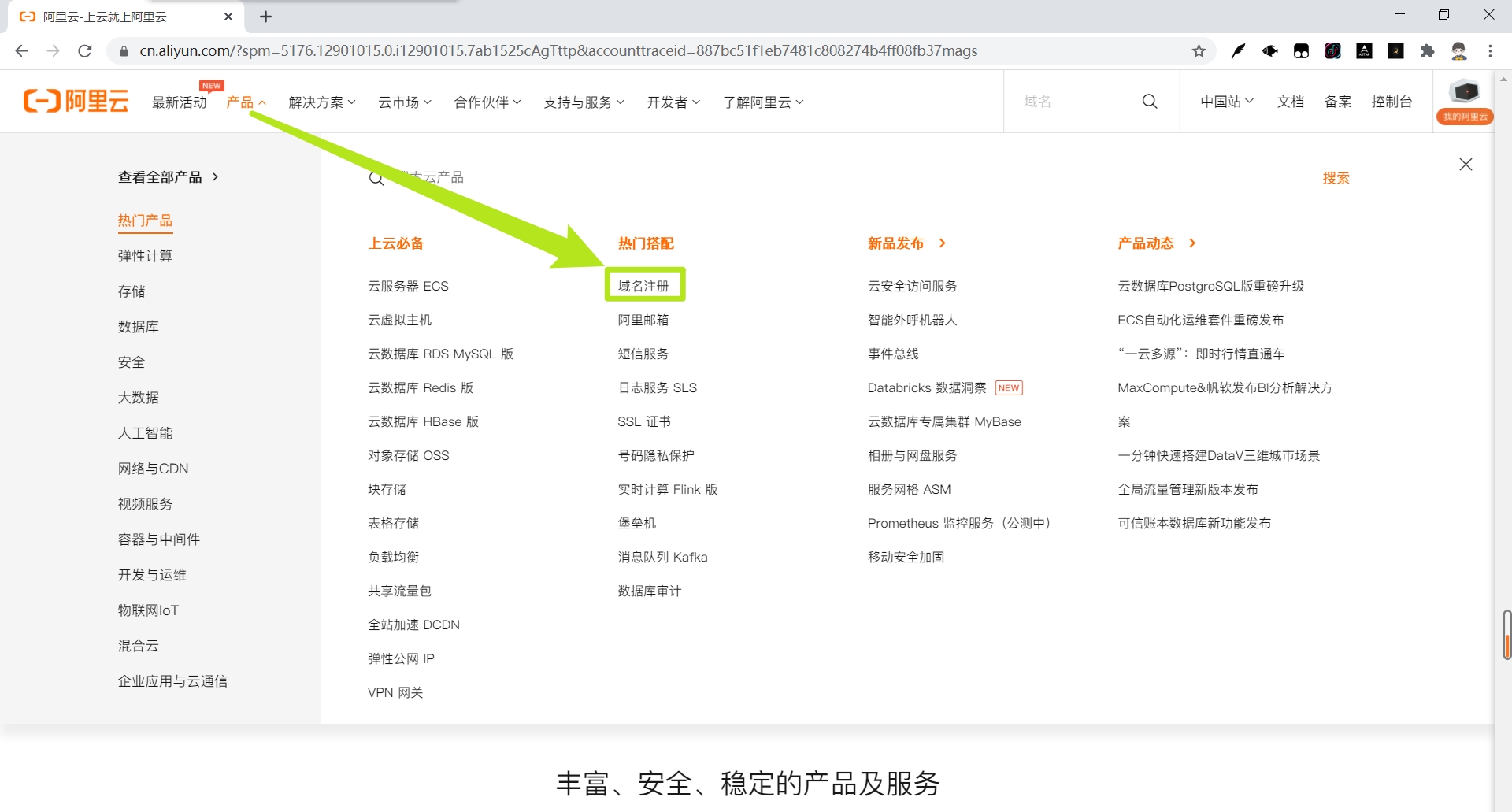Click the browser extensions puzzle icon
Screen dimensions: 1512x812
(1427, 50)
